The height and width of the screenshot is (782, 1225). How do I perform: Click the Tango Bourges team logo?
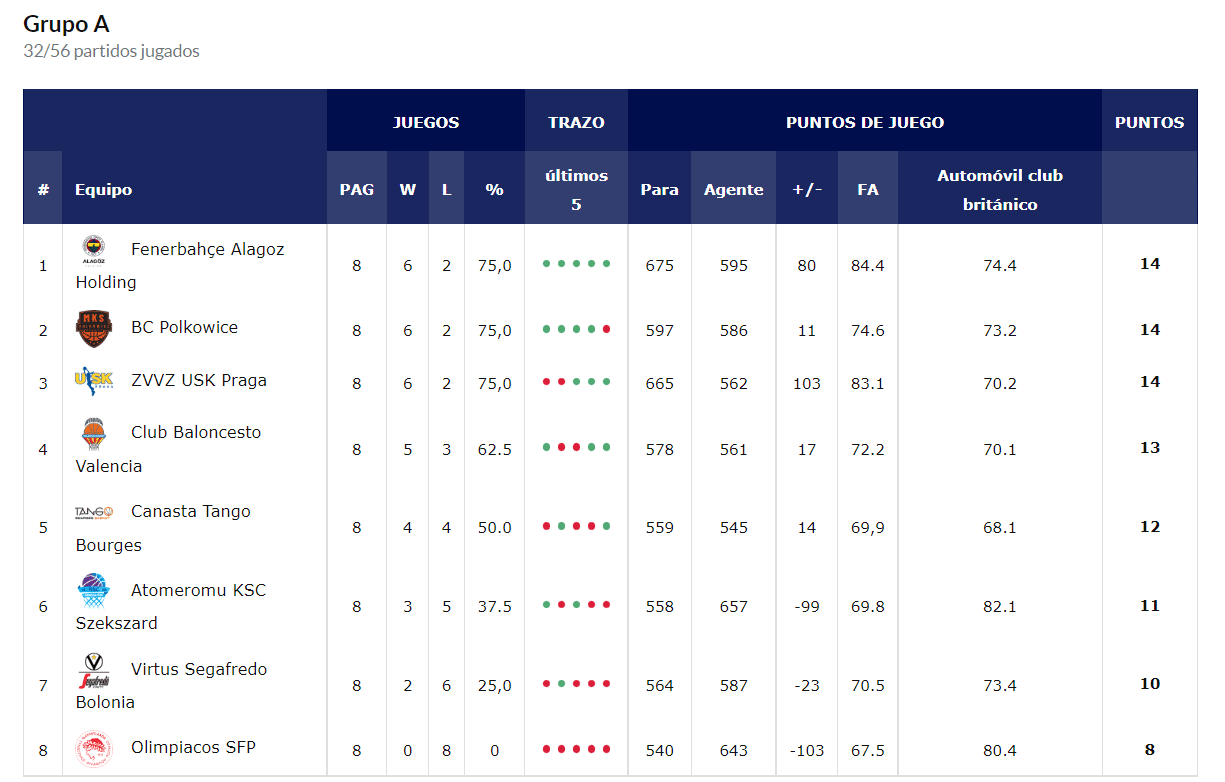(94, 512)
